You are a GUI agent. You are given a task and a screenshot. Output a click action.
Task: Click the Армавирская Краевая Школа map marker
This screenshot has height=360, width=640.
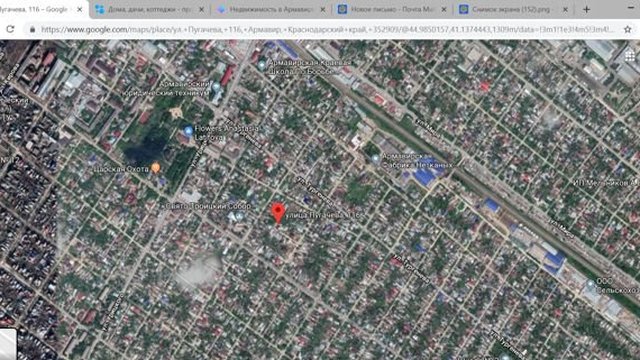click(262, 65)
